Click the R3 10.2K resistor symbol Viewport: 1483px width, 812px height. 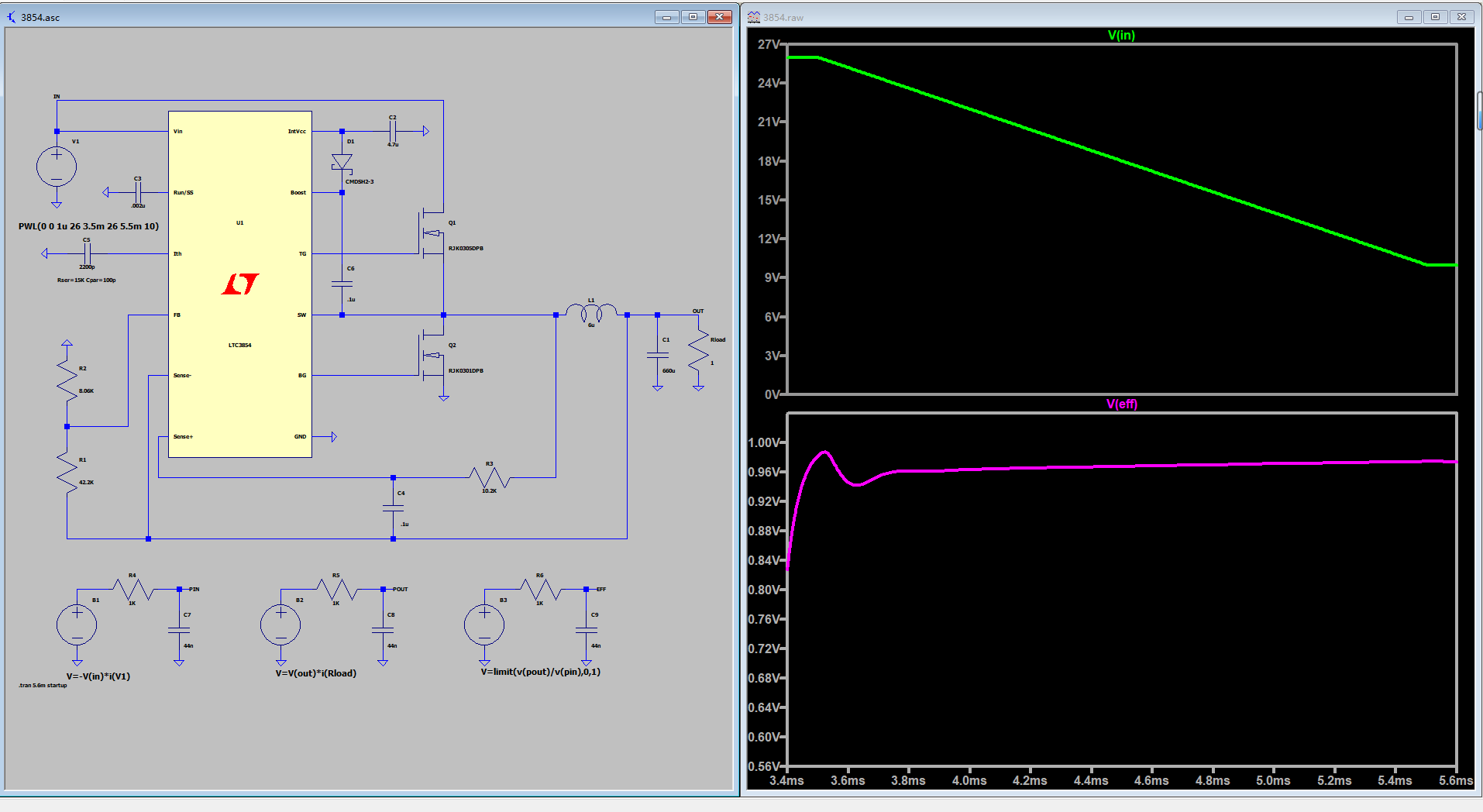point(490,477)
